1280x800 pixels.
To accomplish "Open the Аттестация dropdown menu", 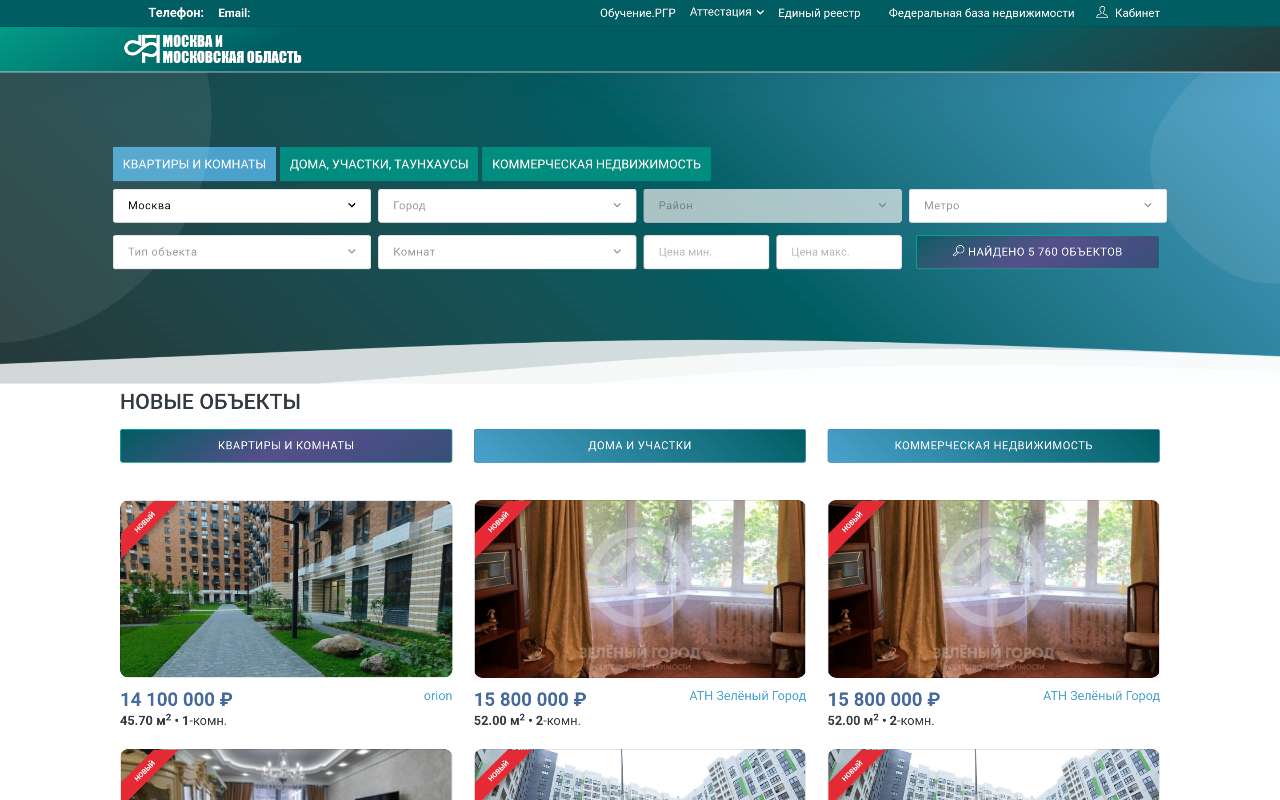I will click(x=727, y=12).
